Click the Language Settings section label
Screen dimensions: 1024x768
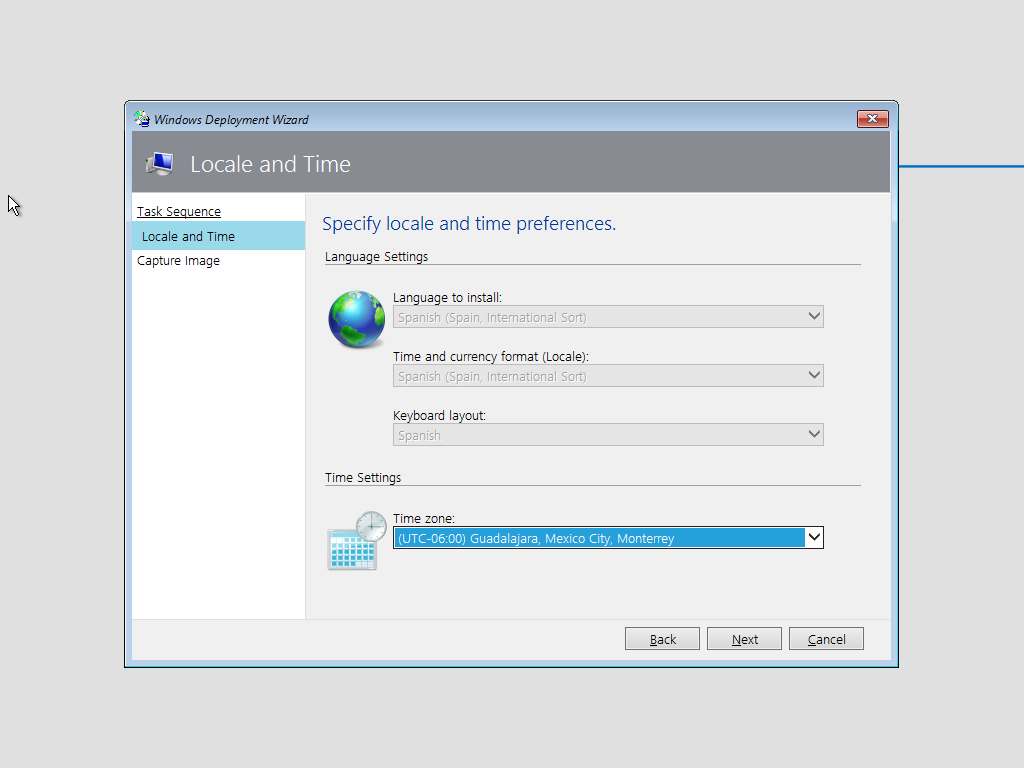click(376, 257)
